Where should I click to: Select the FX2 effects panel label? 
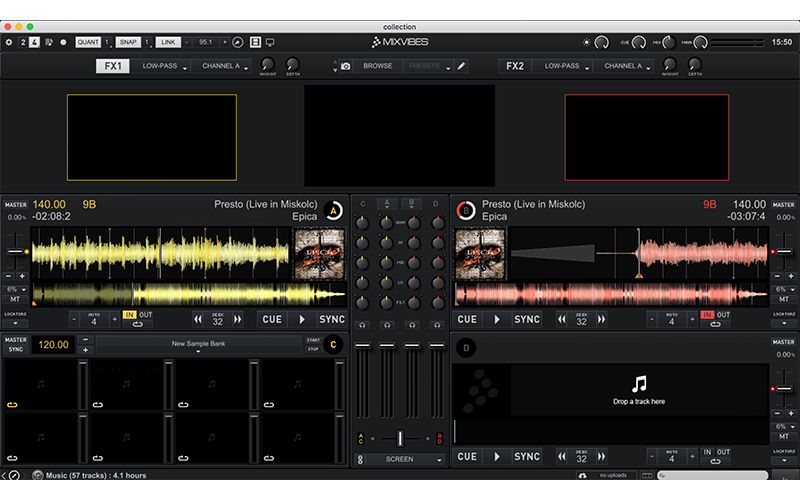point(514,66)
